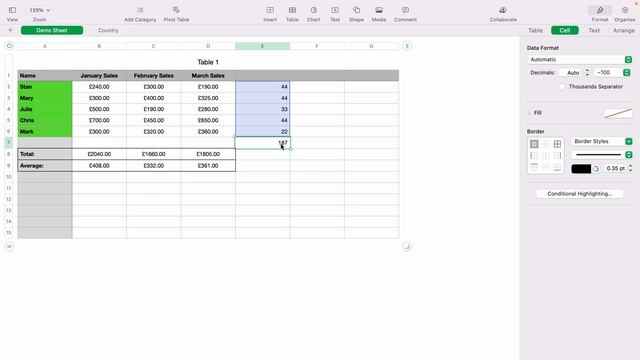Open the border line style dropdown
Screen dimensions: 640x360
[602, 155]
